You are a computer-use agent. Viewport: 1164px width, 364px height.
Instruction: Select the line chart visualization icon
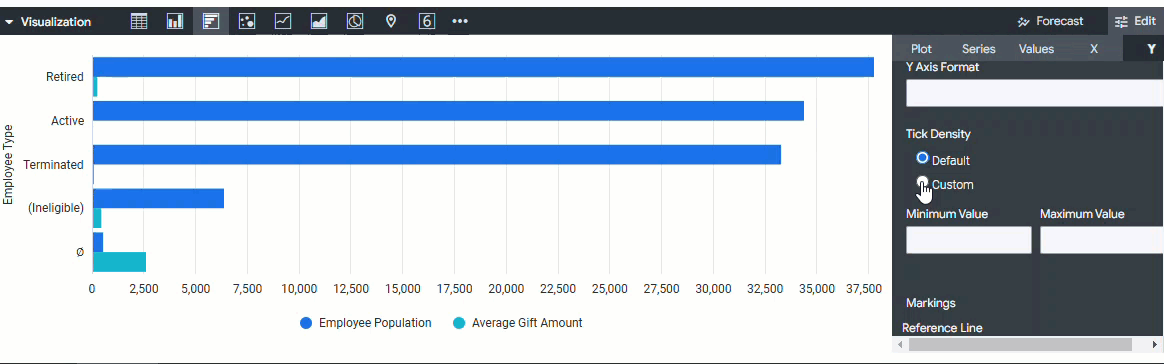coord(283,22)
